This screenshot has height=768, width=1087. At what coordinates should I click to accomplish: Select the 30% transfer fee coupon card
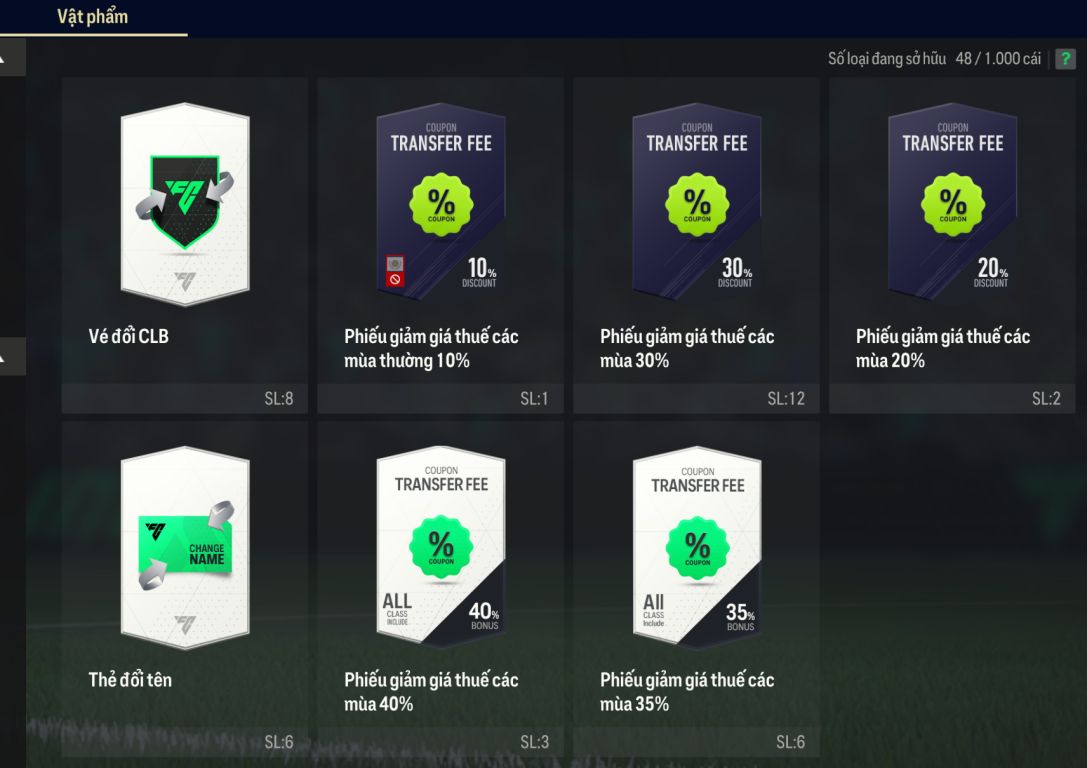(697, 202)
